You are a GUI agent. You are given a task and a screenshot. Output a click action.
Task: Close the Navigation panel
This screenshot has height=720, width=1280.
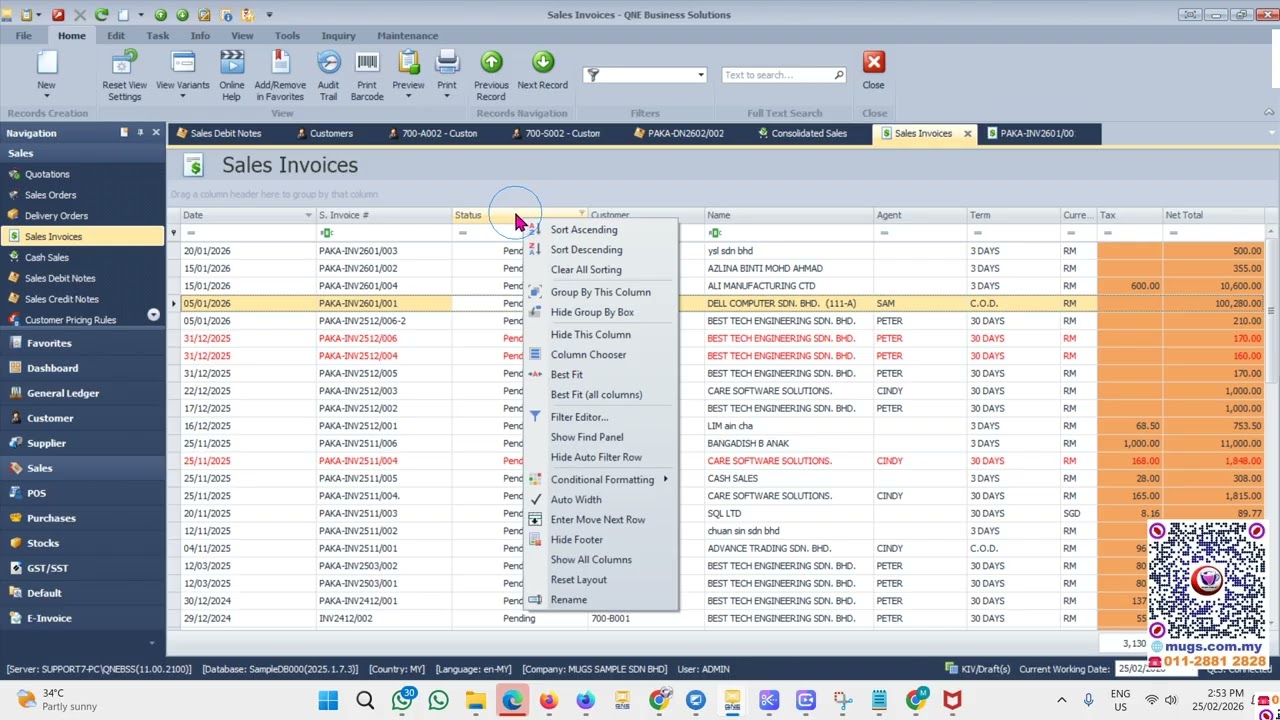156,133
